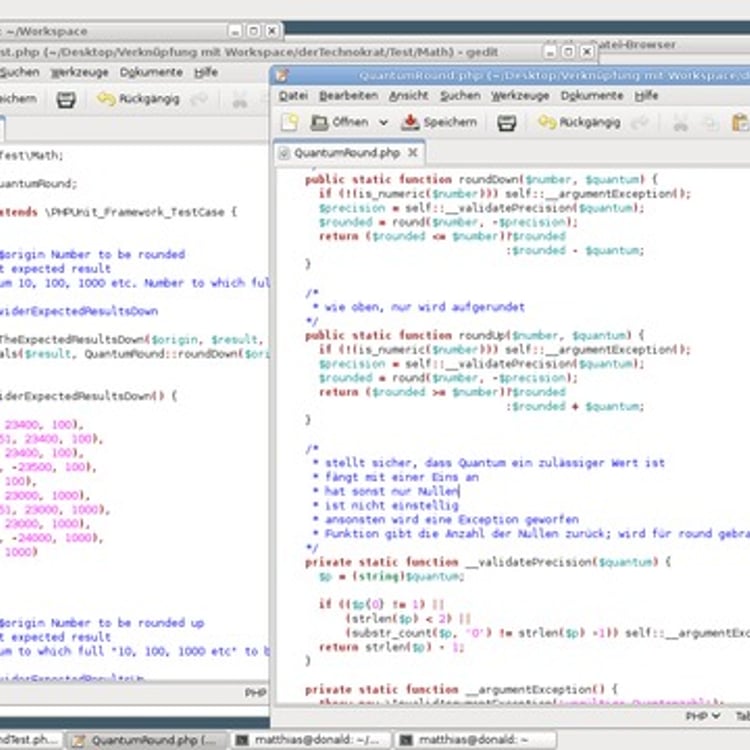Click Rückgängig in the background gedit toolbar
The width and height of the screenshot is (750, 750).
[x=138, y=99]
